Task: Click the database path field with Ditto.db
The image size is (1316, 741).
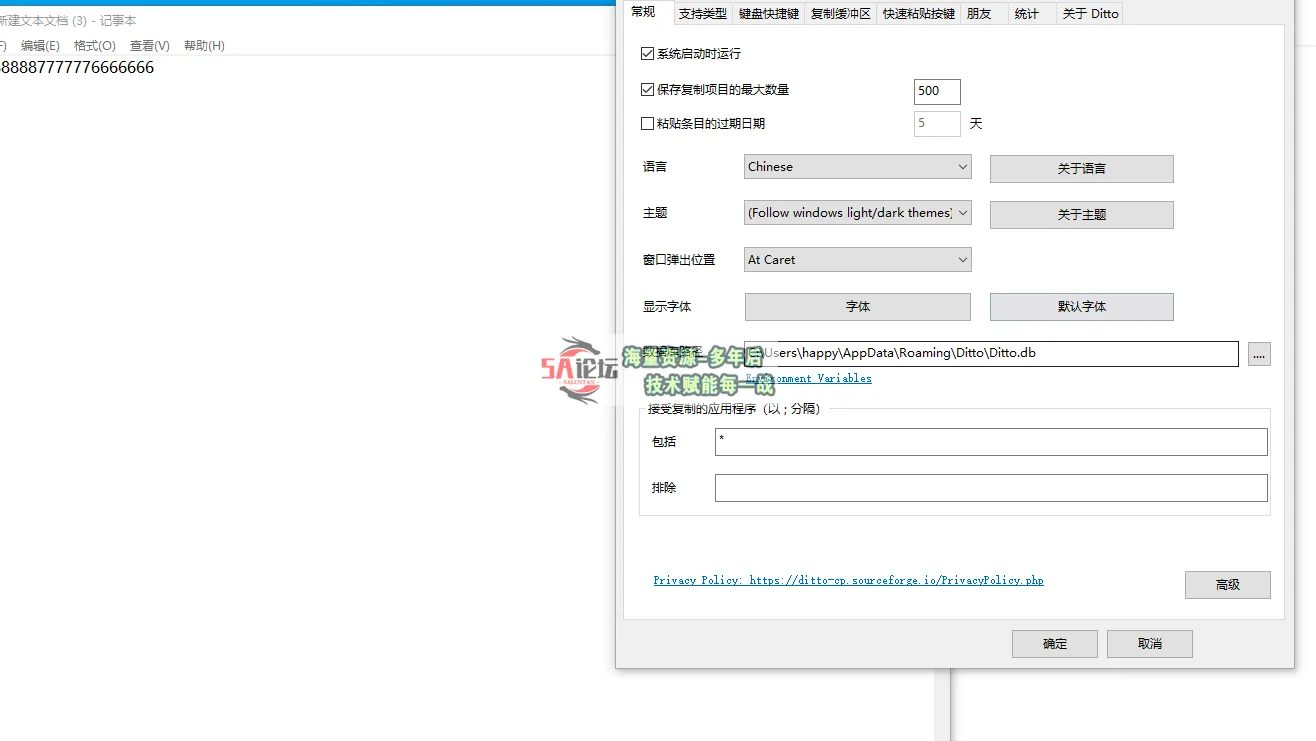Action: (991, 353)
